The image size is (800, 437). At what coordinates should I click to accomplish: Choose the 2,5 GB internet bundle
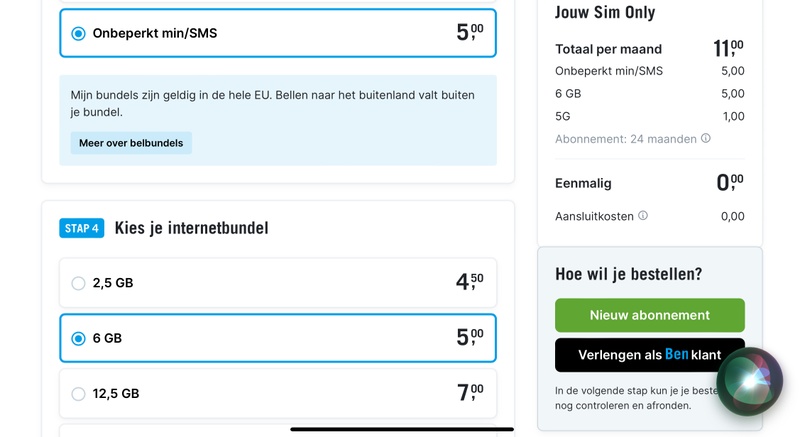click(x=78, y=283)
